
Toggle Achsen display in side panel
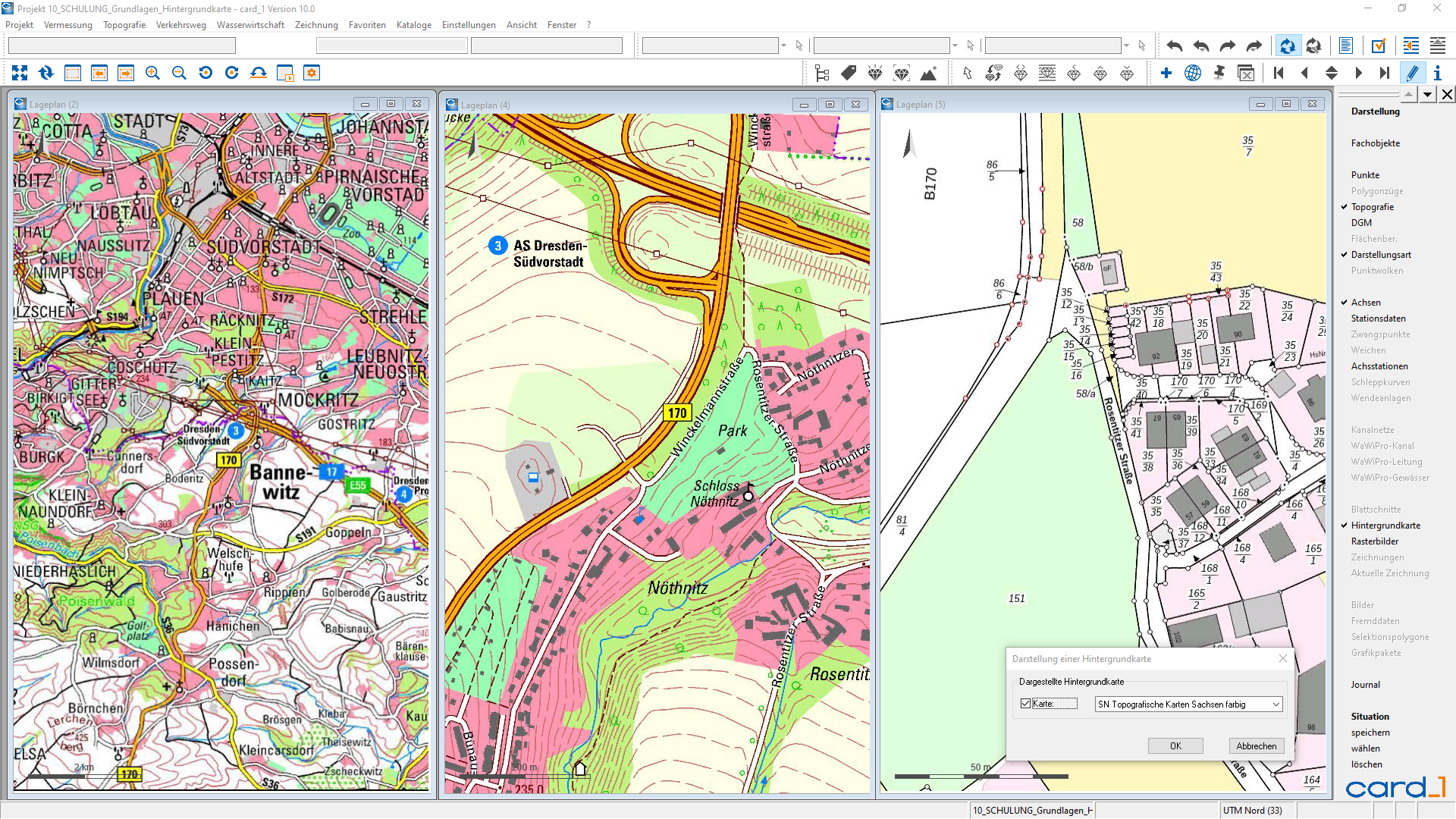click(1365, 303)
